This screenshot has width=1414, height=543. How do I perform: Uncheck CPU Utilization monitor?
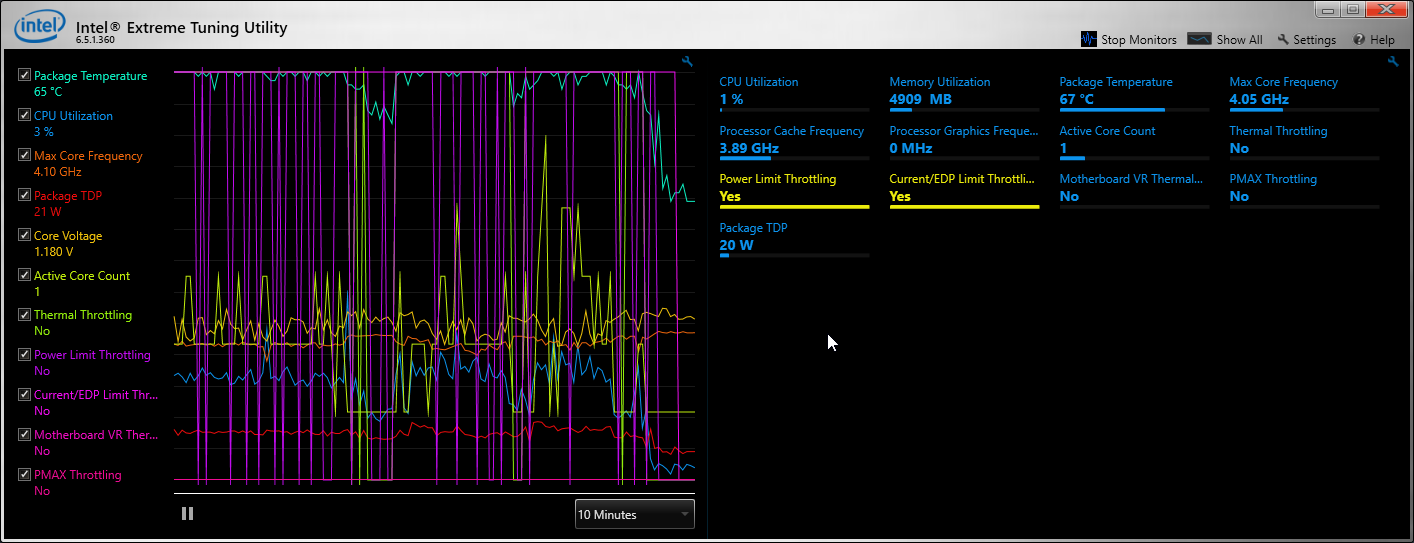[x=24, y=115]
